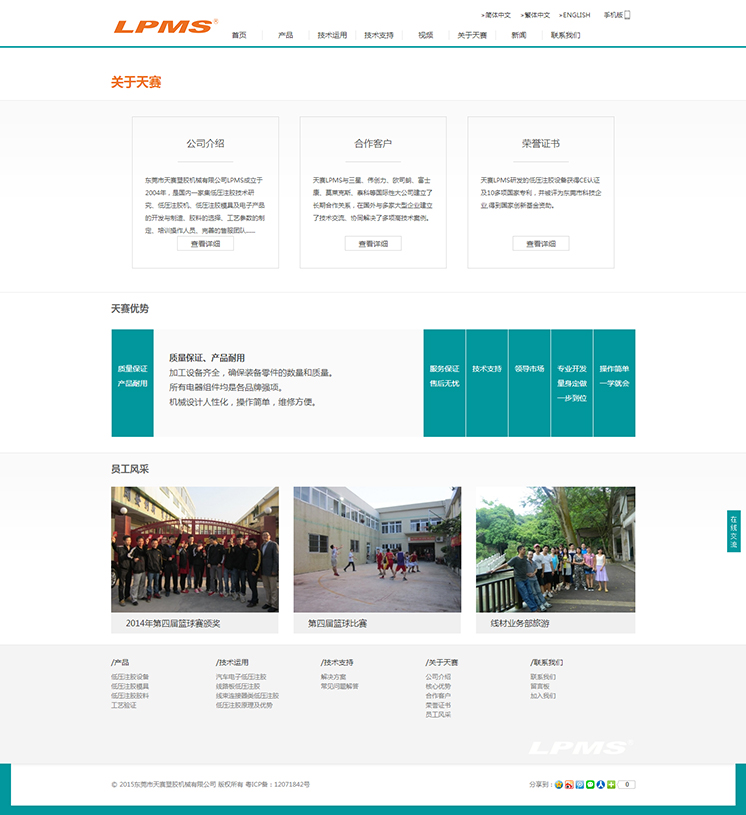Share via Tencent Weibo icon

tap(580, 784)
